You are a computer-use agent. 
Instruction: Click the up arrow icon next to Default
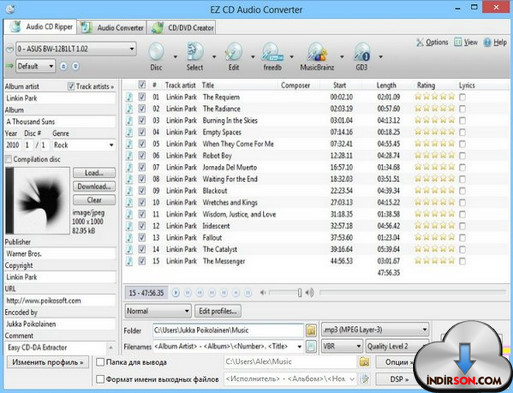point(63,66)
